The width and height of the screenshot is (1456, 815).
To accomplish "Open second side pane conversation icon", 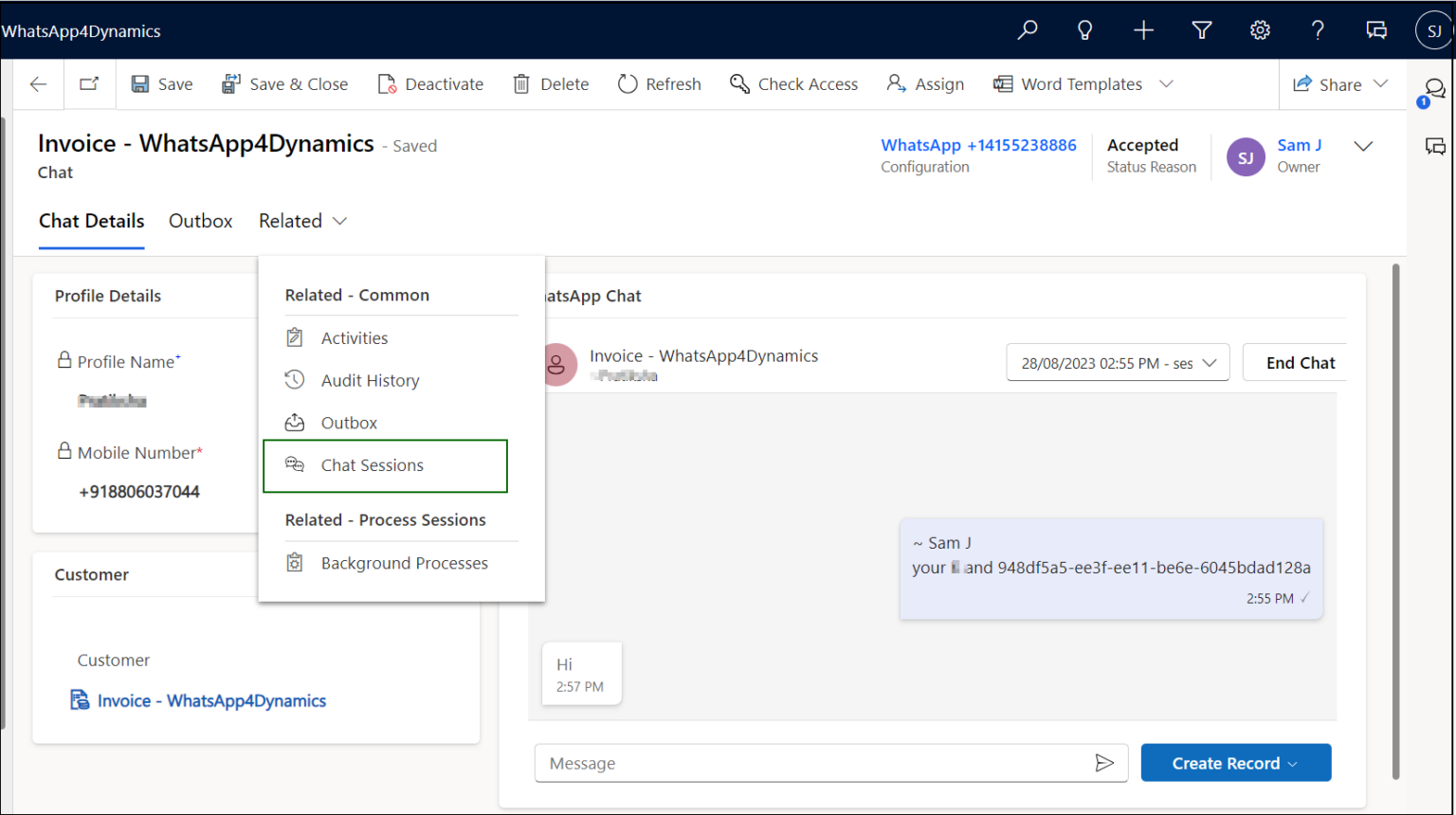I will [1435, 146].
